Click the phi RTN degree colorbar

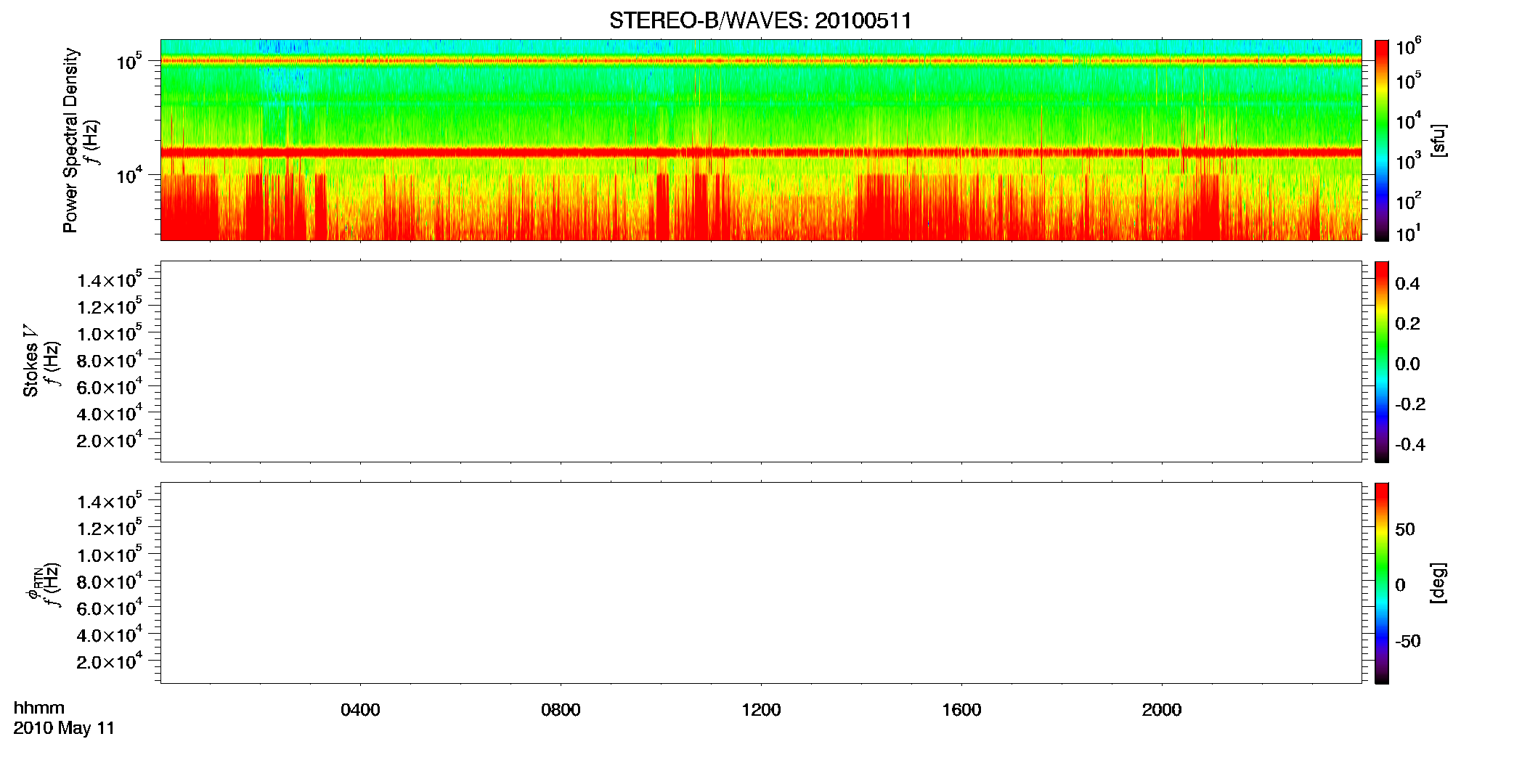1381,583
